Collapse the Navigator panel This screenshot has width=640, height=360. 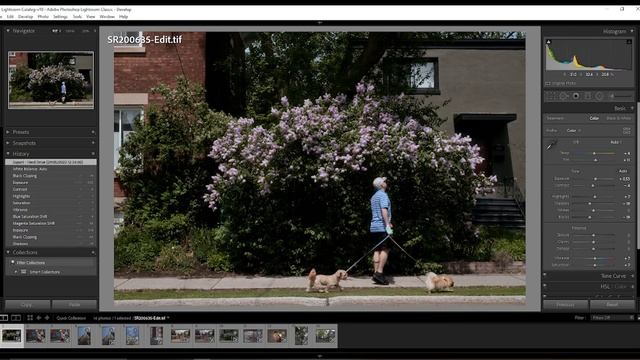pos(8,31)
